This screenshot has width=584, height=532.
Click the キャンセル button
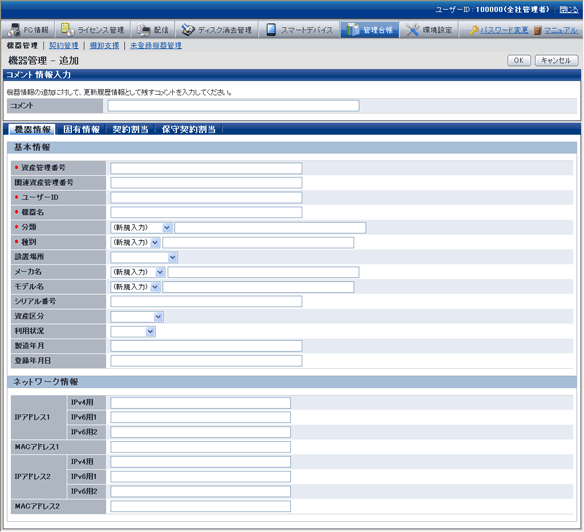click(556, 60)
